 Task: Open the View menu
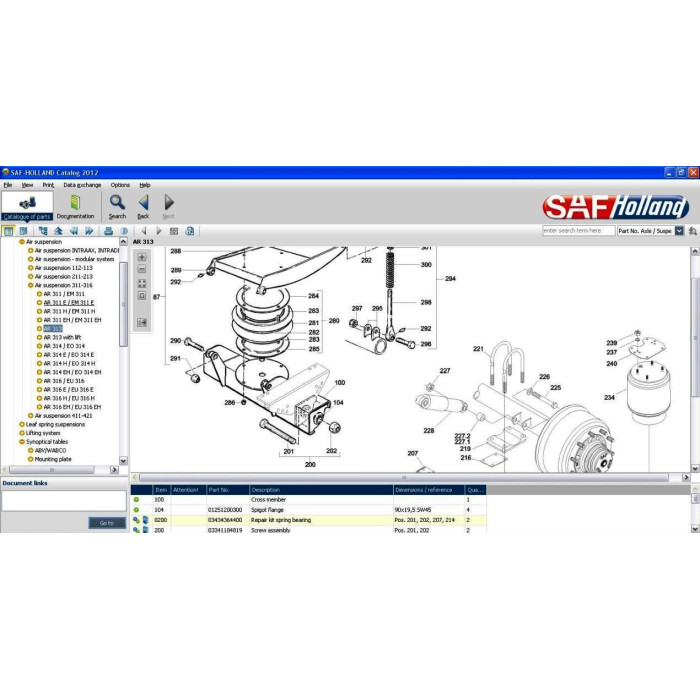point(27,185)
